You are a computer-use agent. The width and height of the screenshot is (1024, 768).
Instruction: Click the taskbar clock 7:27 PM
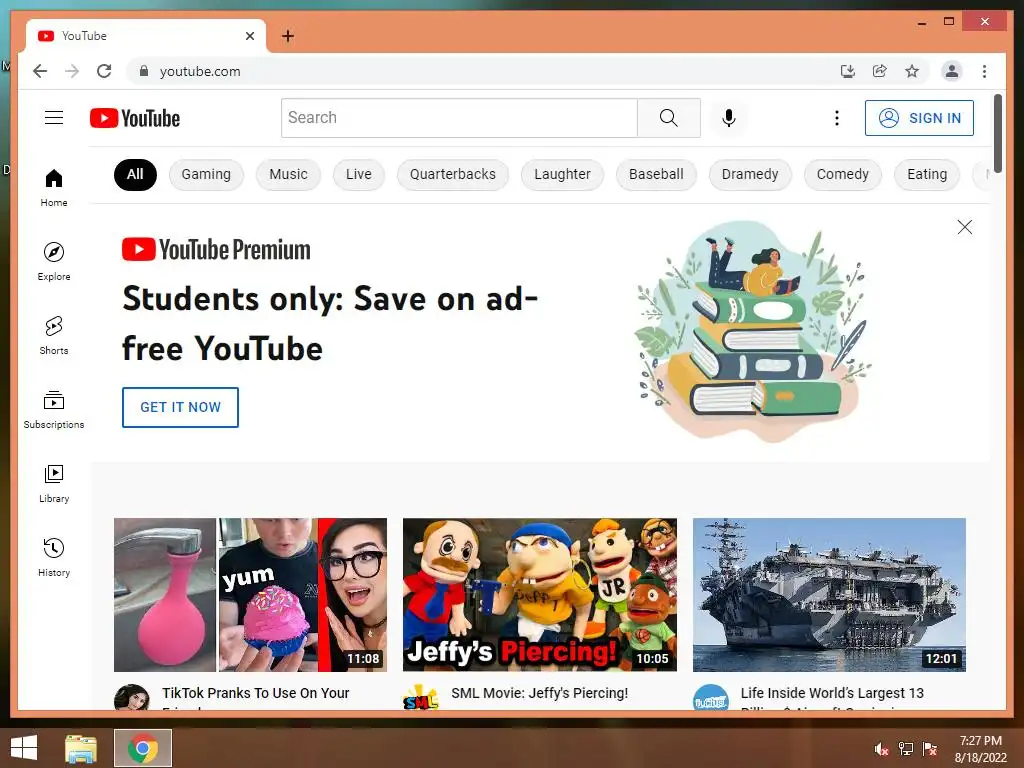coord(980,741)
